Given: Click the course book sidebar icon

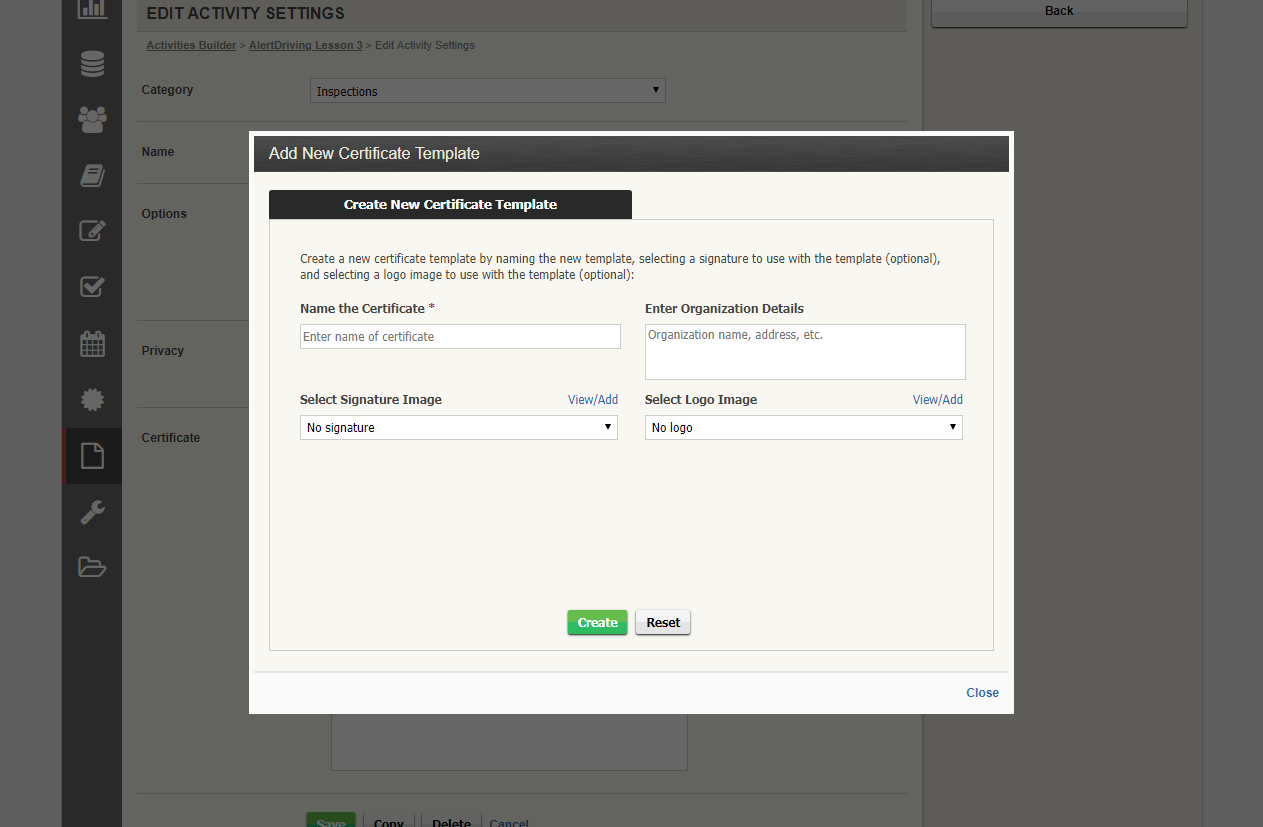Looking at the screenshot, I should [92, 175].
